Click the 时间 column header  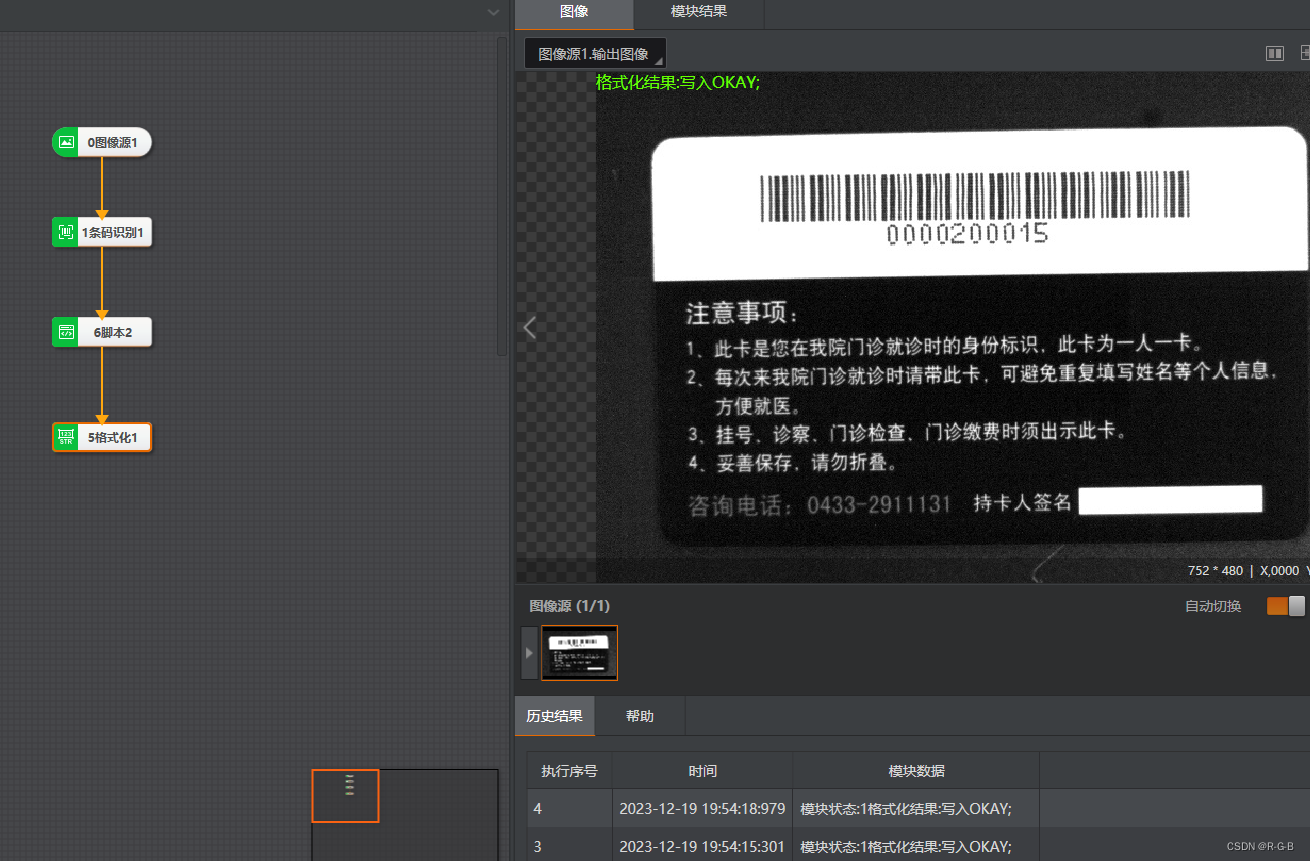point(703,771)
